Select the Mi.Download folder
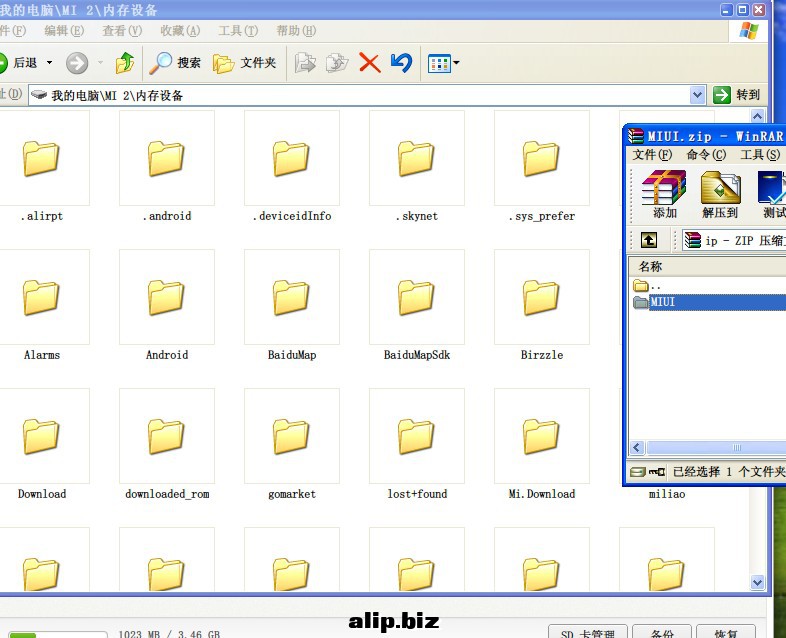The width and height of the screenshot is (786, 638). (x=542, y=444)
